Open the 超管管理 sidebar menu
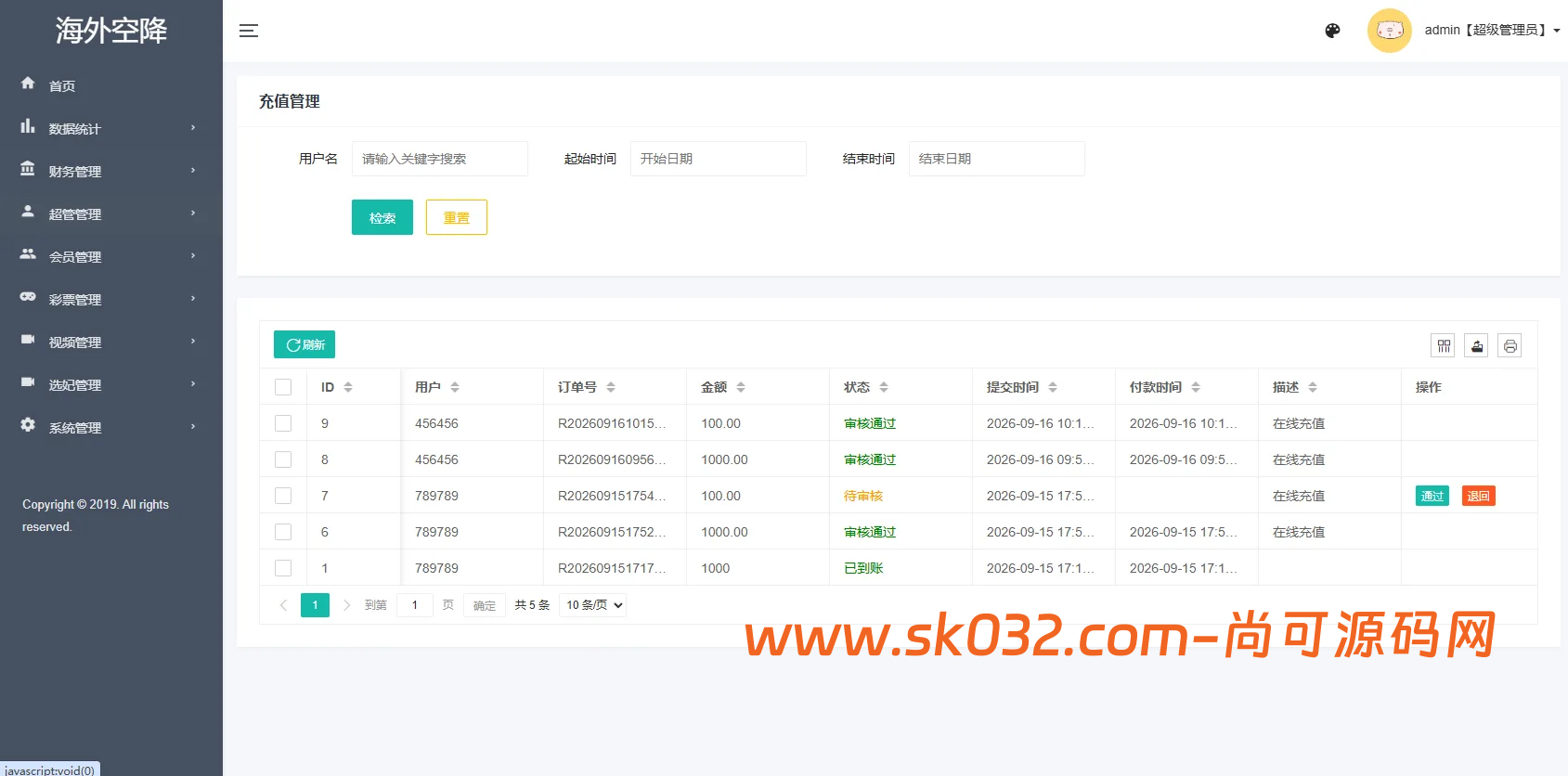The height and width of the screenshot is (776, 1568). tap(111, 213)
